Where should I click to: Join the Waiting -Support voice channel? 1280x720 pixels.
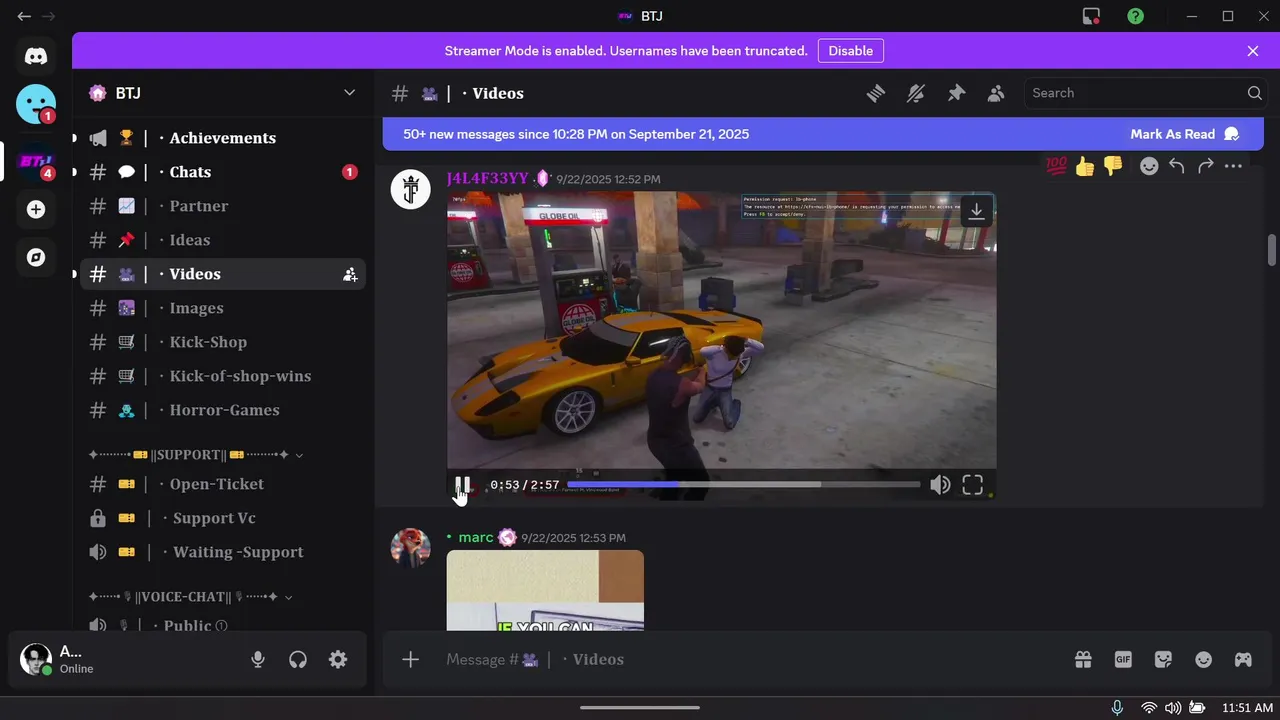click(x=222, y=552)
